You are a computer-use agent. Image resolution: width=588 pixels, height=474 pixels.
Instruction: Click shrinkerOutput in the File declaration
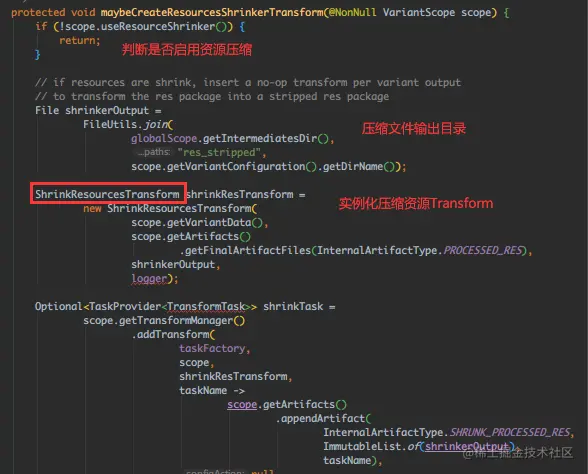[107, 110]
